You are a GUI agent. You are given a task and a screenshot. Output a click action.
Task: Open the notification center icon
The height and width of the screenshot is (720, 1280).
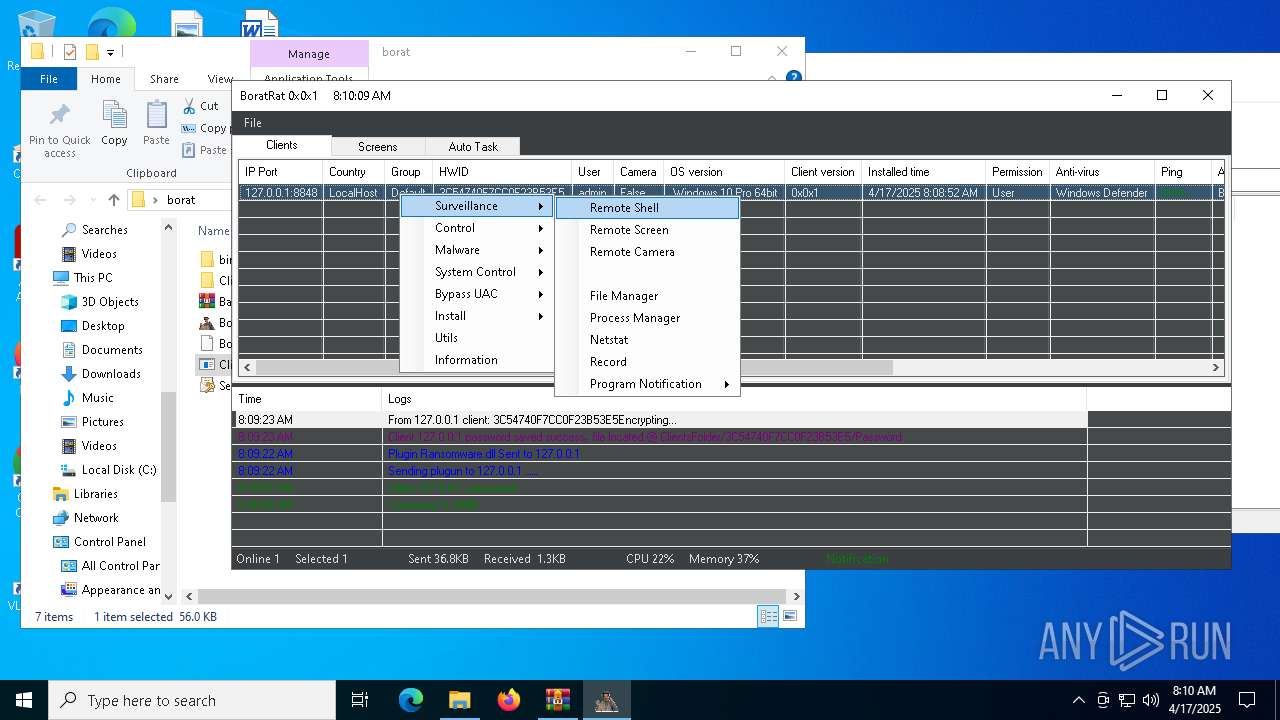click(x=1247, y=700)
